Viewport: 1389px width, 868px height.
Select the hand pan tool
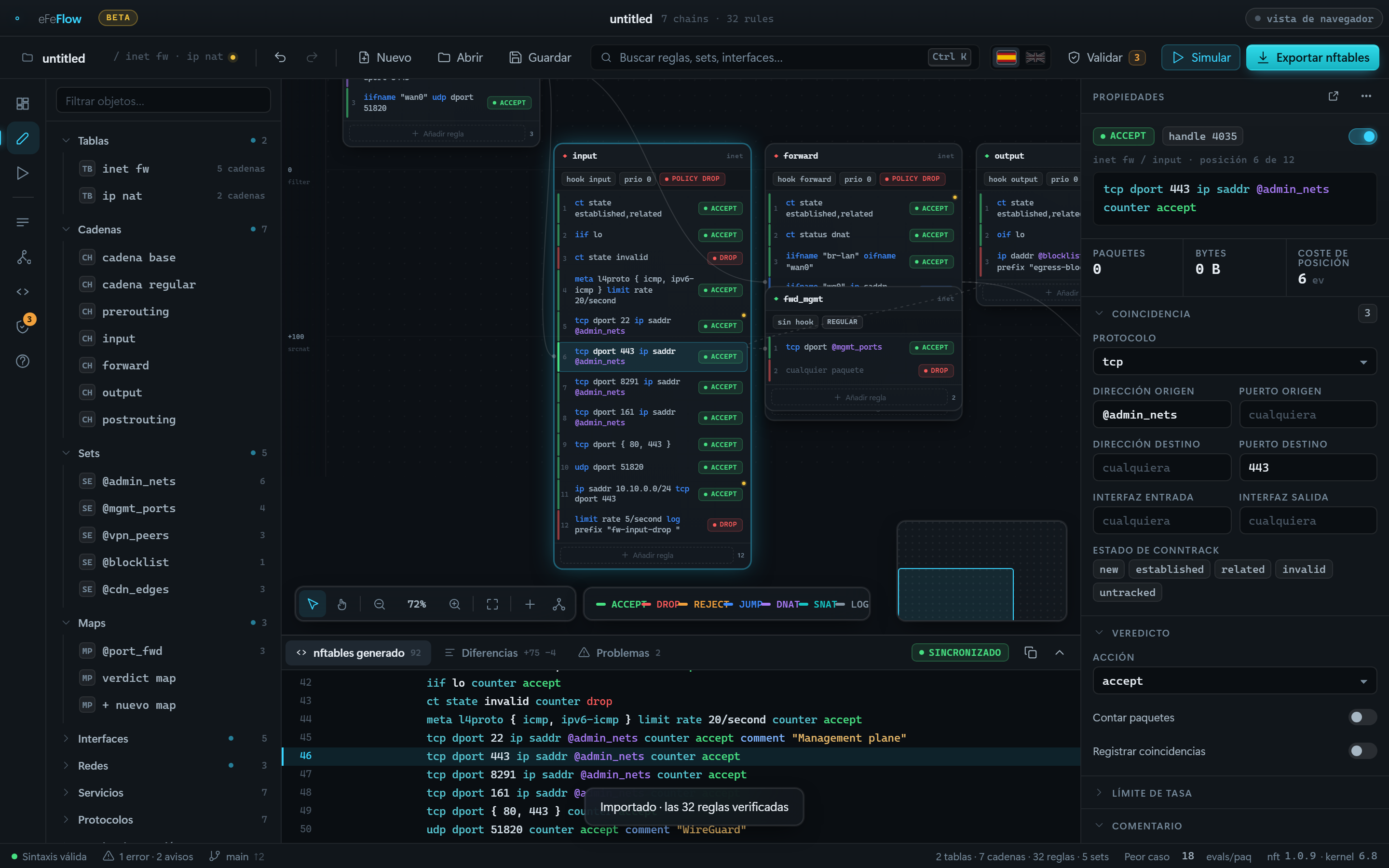tap(342, 604)
